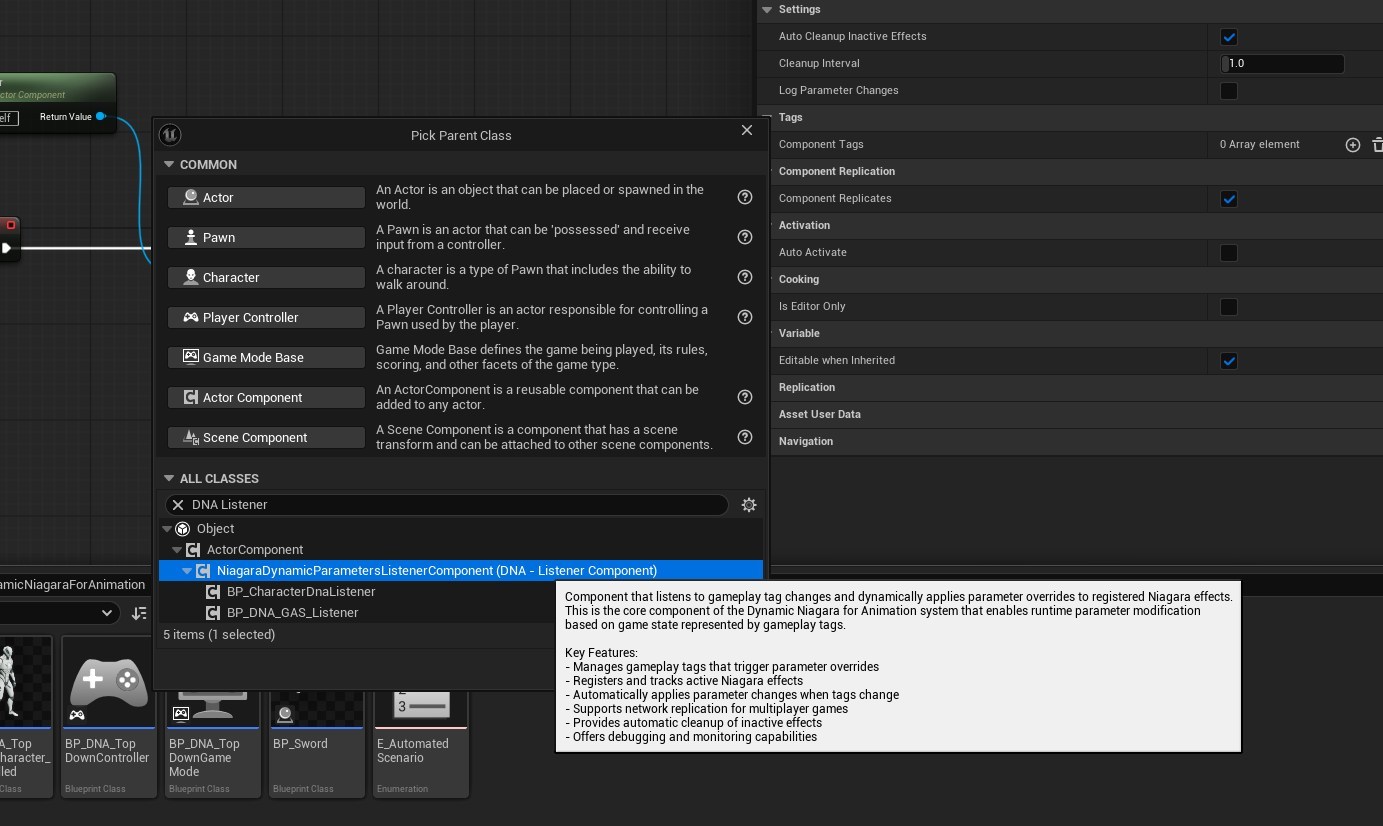Screen dimensions: 1383x826
Task: Enable the Auto Activate checkbox
Action: click(x=1229, y=253)
